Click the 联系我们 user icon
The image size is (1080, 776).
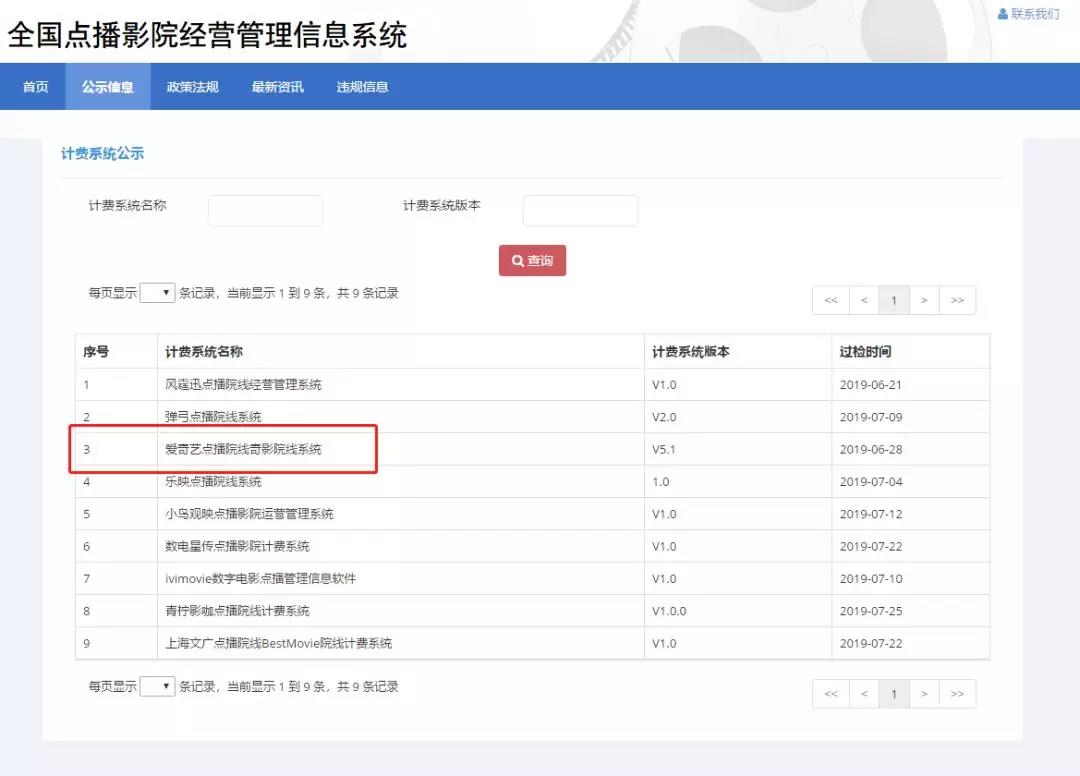click(x=1003, y=14)
